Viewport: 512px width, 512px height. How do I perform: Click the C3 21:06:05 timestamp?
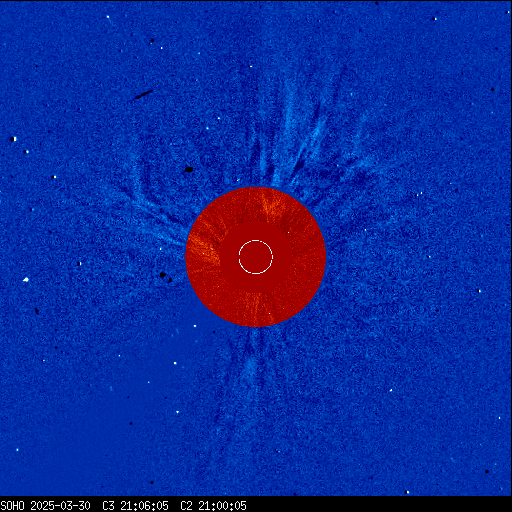tap(135, 506)
